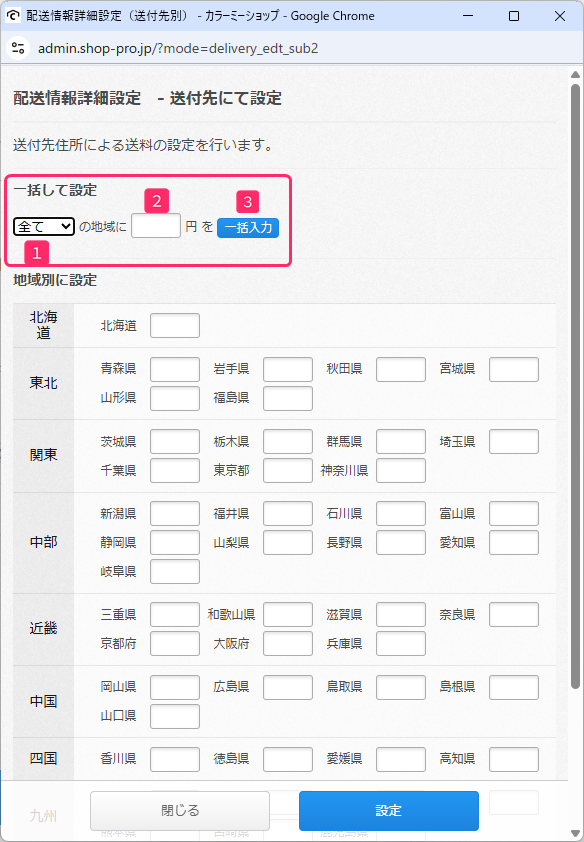The image size is (584, 842).
Task: Click the 高知県 shipping fee field
Action: click(513, 759)
